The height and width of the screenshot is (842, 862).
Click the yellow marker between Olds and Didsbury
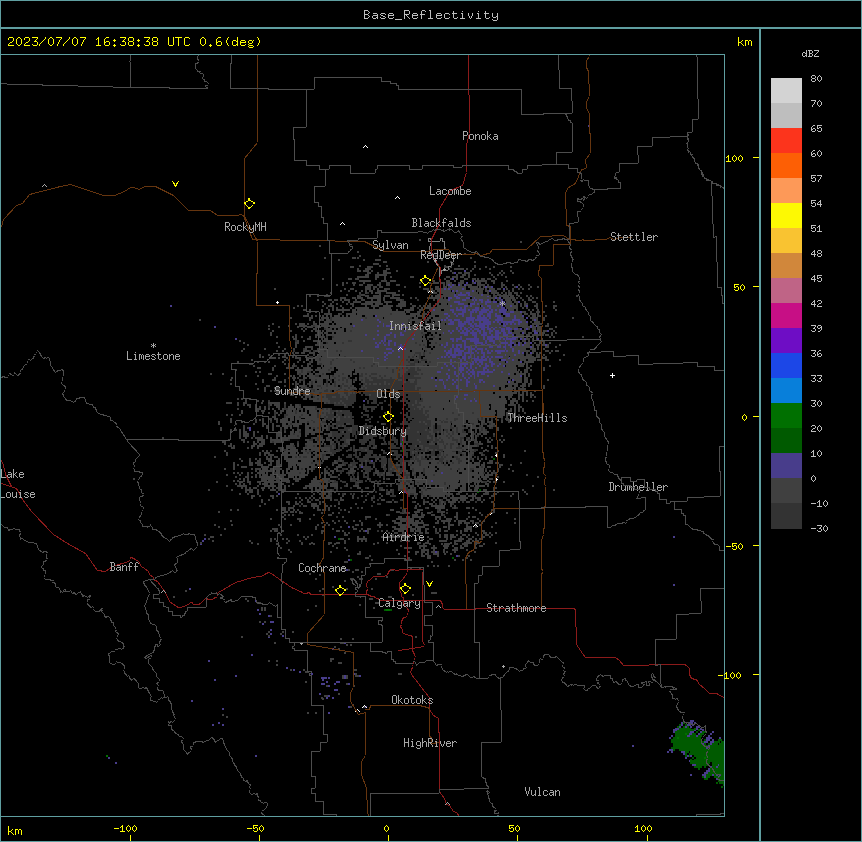[x=388, y=417]
